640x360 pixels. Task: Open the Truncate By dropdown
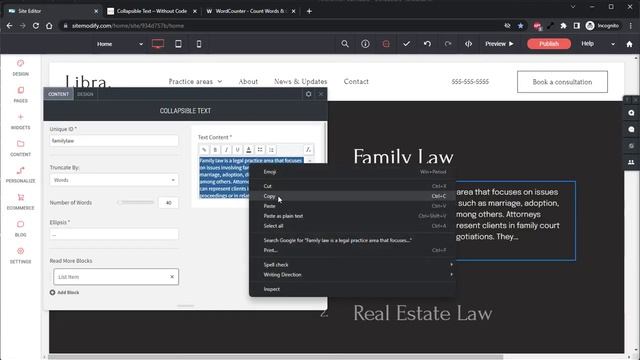pos(114,180)
